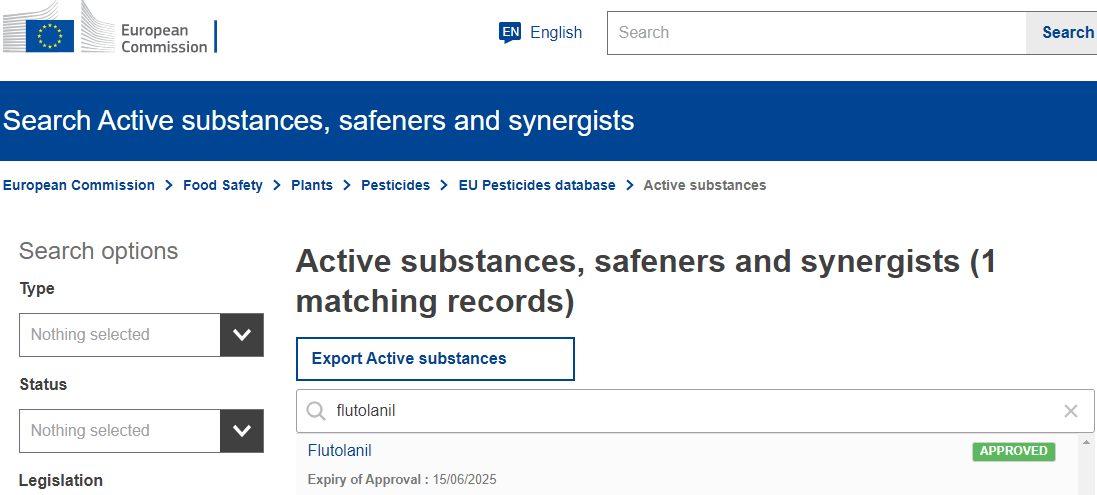1097x495 pixels.
Task: Open the Flutolanil result link
Action: tap(339, 451)
